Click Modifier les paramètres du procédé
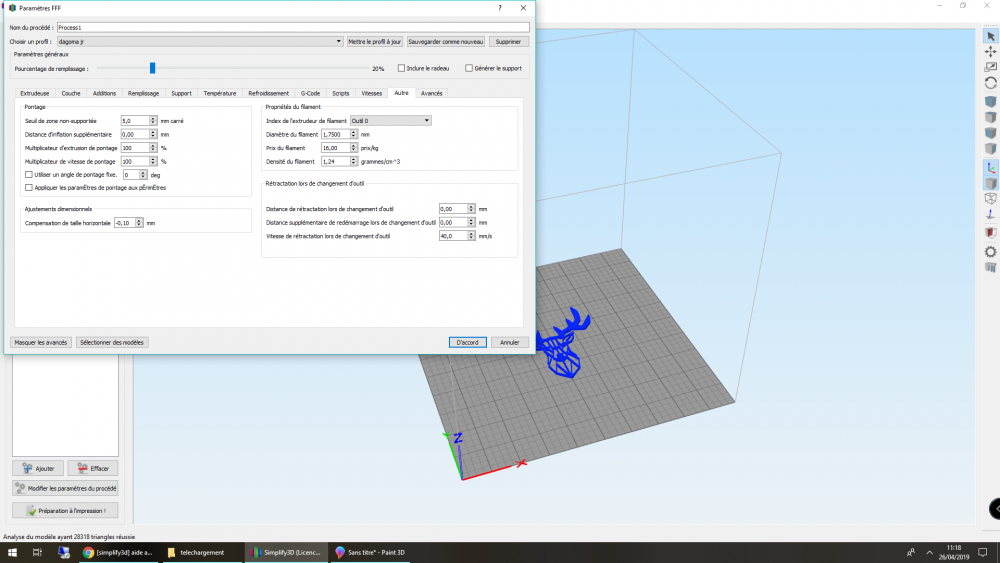 (x=65, y=488)
